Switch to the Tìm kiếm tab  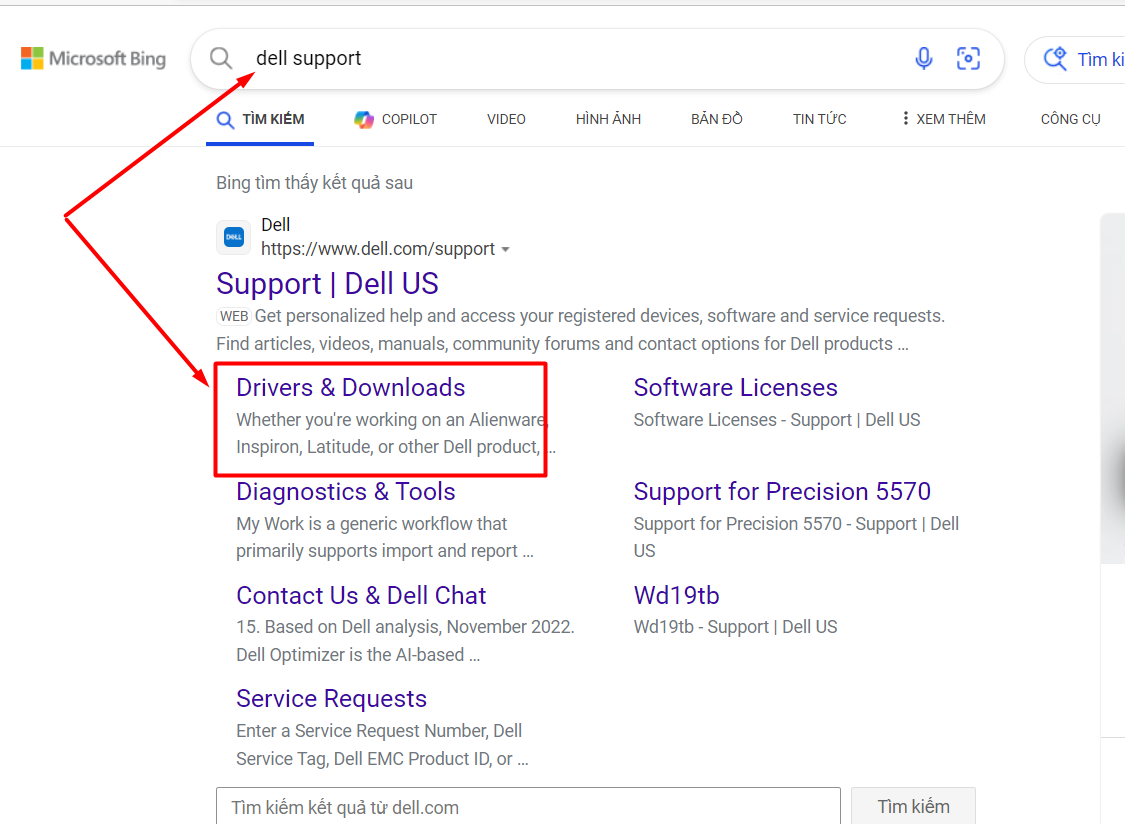pos(260,119)
